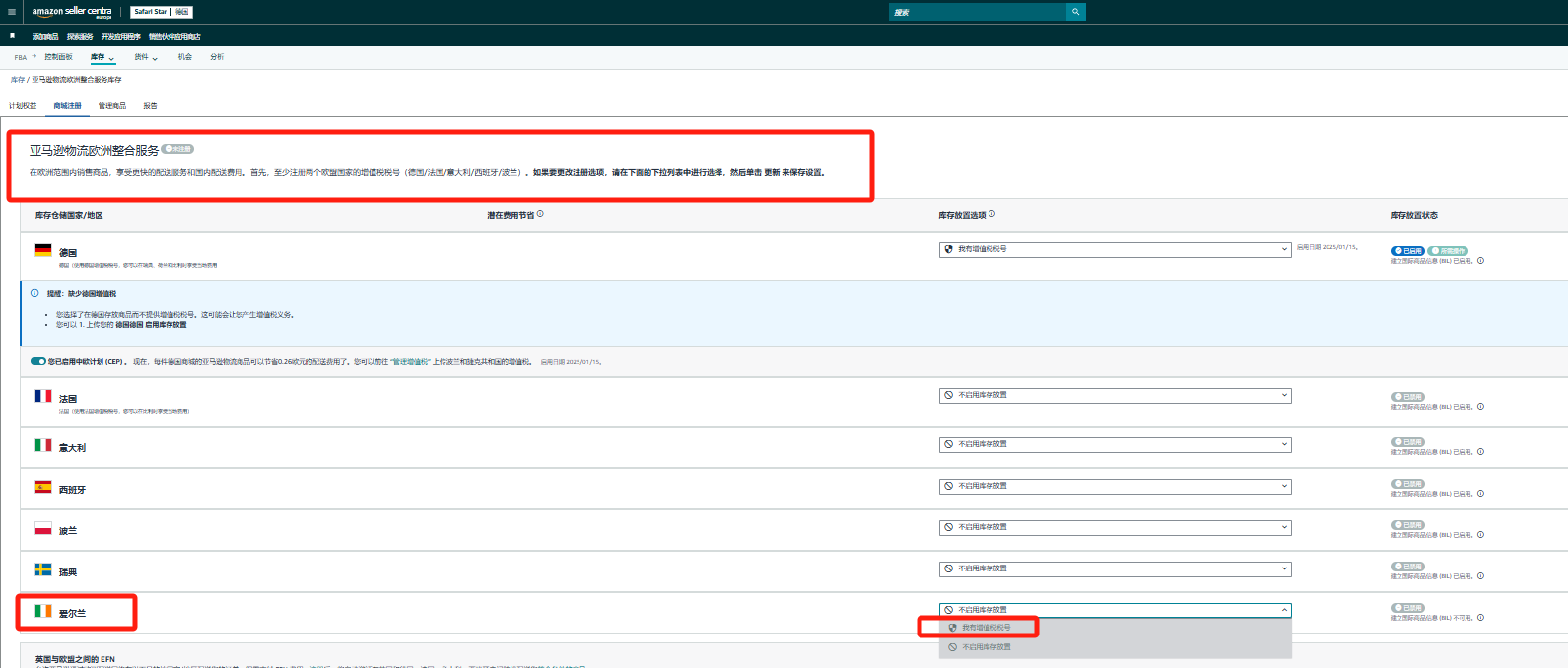Click info icon beside 潜在费用节省 header

pos(540,214)
